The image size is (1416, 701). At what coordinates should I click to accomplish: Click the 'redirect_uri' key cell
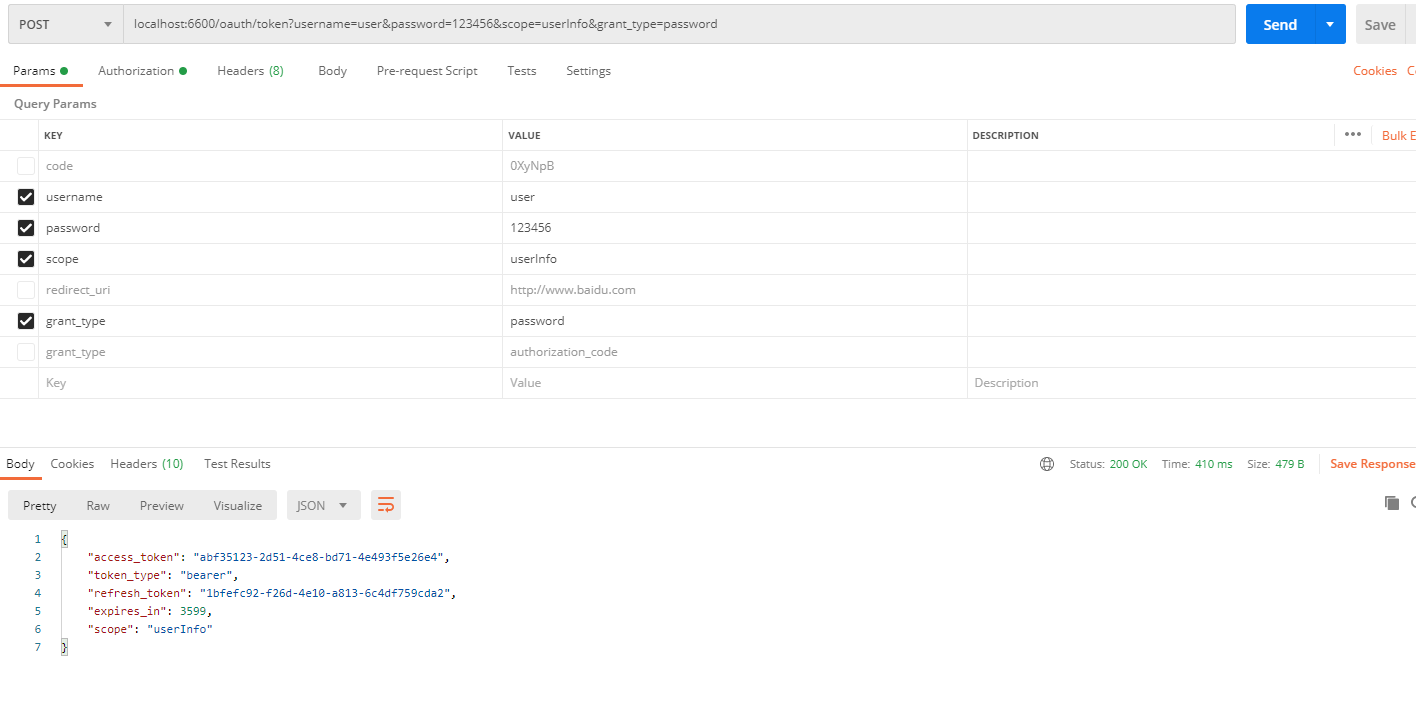pos(270,290)
